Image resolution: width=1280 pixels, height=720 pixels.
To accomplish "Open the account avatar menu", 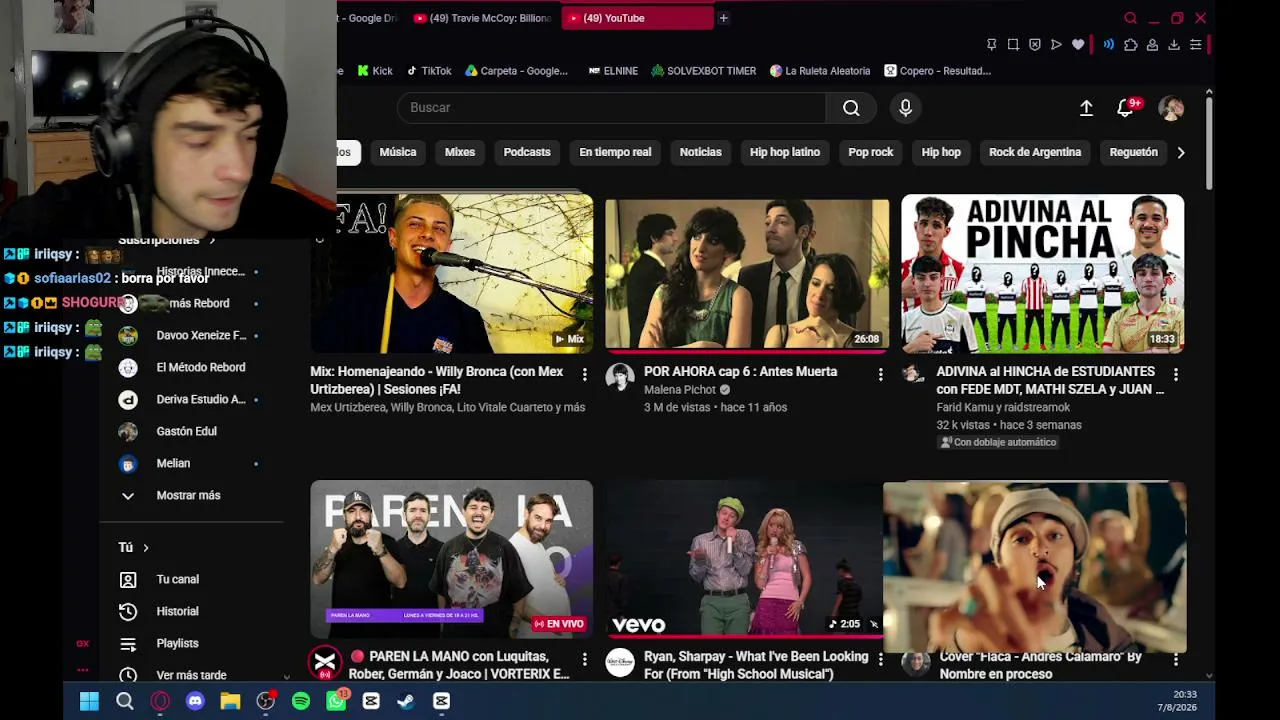I will click(1171, 108).
